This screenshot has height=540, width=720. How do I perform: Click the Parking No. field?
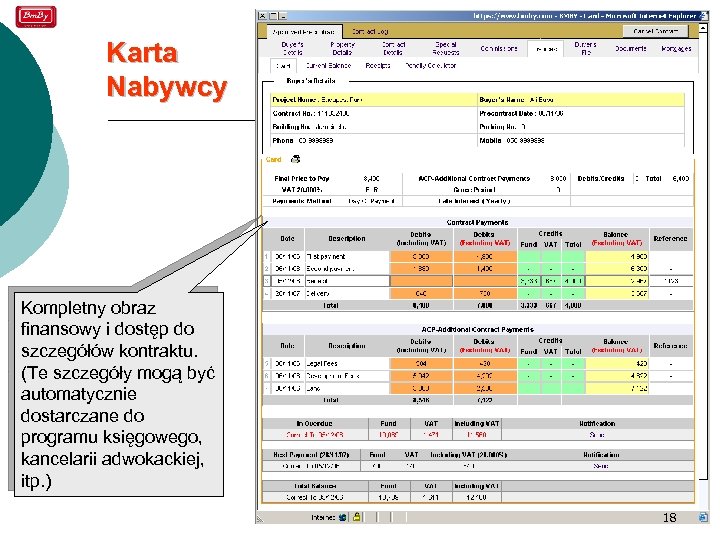point(502,127)
